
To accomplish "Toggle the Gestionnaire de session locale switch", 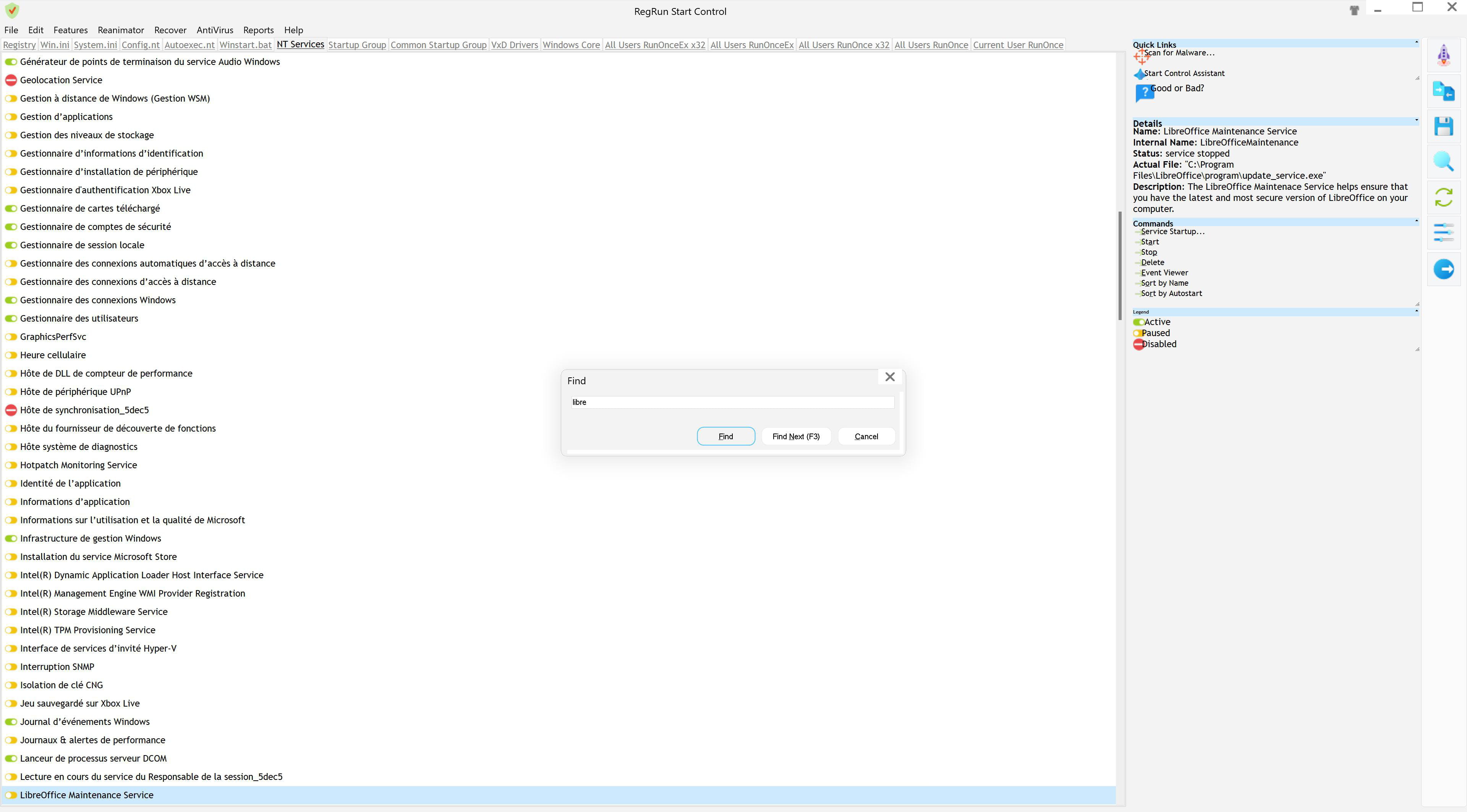I will click(x=11, y=245).
